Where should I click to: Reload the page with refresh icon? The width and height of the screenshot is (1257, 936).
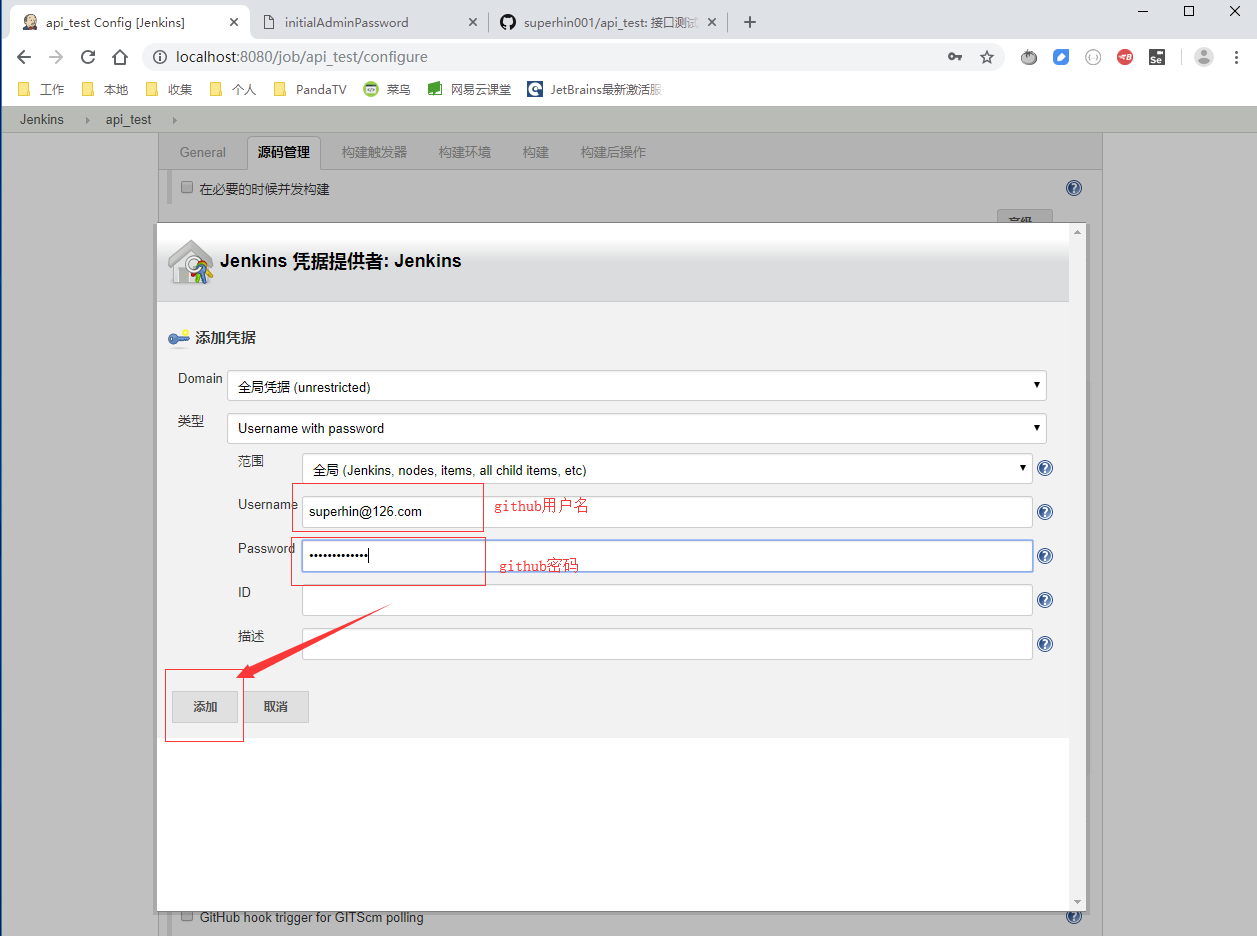88,57
